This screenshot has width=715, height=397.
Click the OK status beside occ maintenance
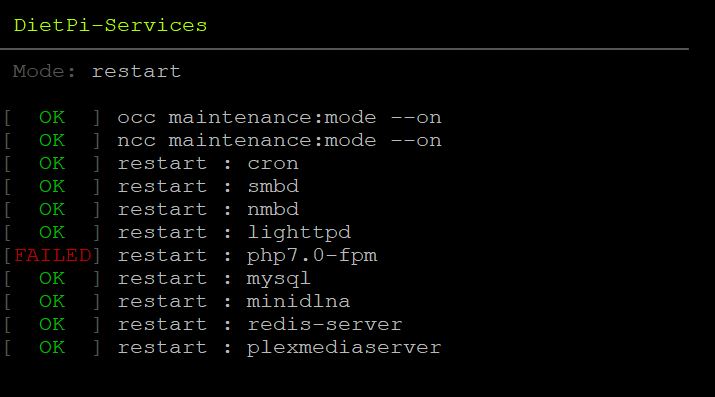(52, 118)
